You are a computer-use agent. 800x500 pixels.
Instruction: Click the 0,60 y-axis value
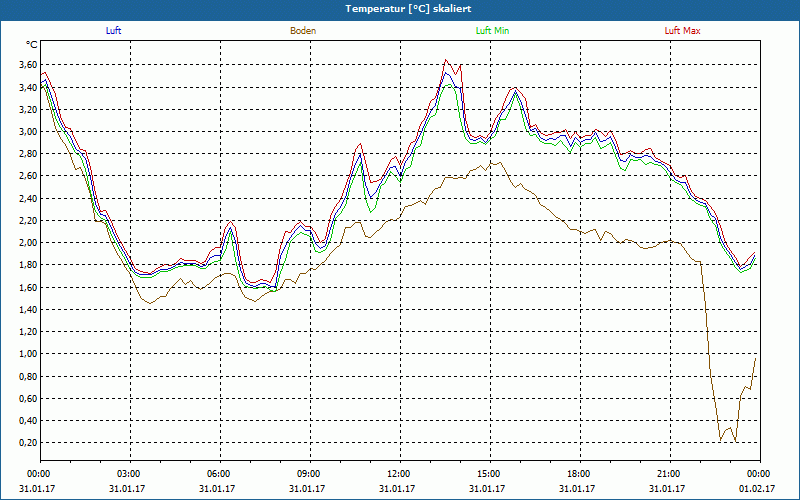[x=28, y=398]
